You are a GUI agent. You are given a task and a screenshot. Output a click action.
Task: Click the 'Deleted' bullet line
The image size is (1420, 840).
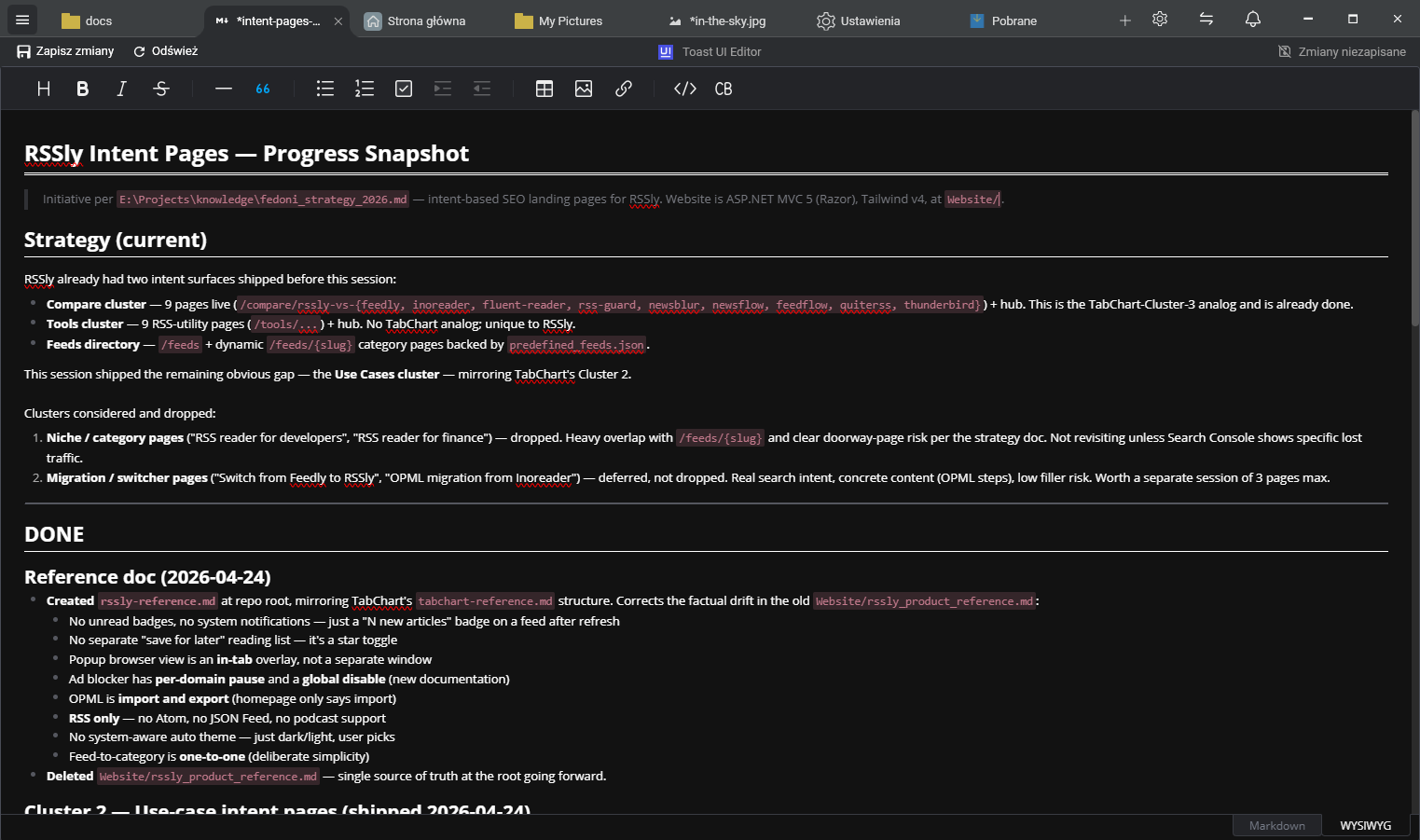point(326,777)
